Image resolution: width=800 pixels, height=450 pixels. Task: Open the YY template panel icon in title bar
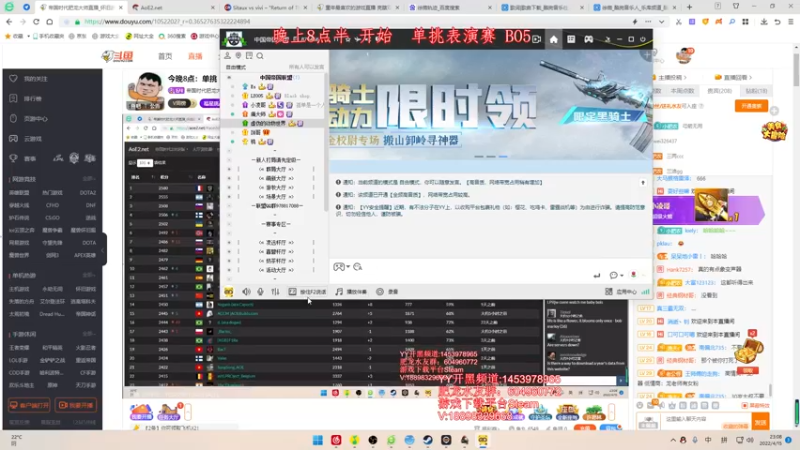coord(571,39)
